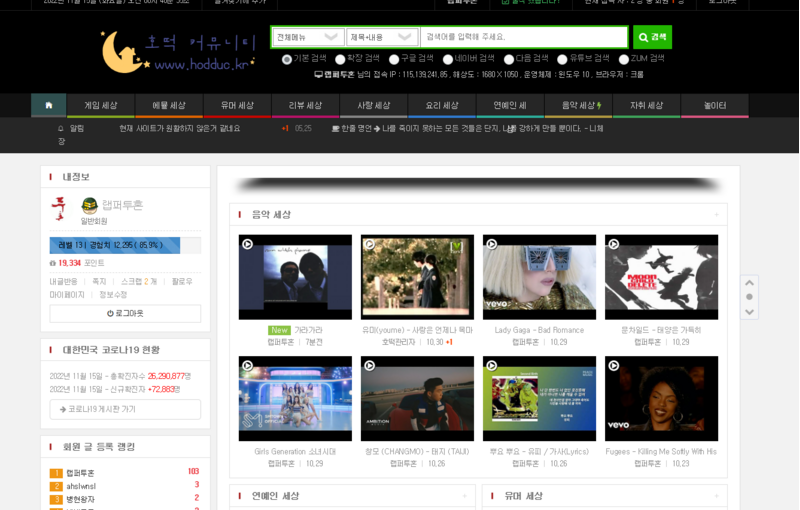Click the blue level experience progress bar
This screenshot has width=800, height=510.
114,245
